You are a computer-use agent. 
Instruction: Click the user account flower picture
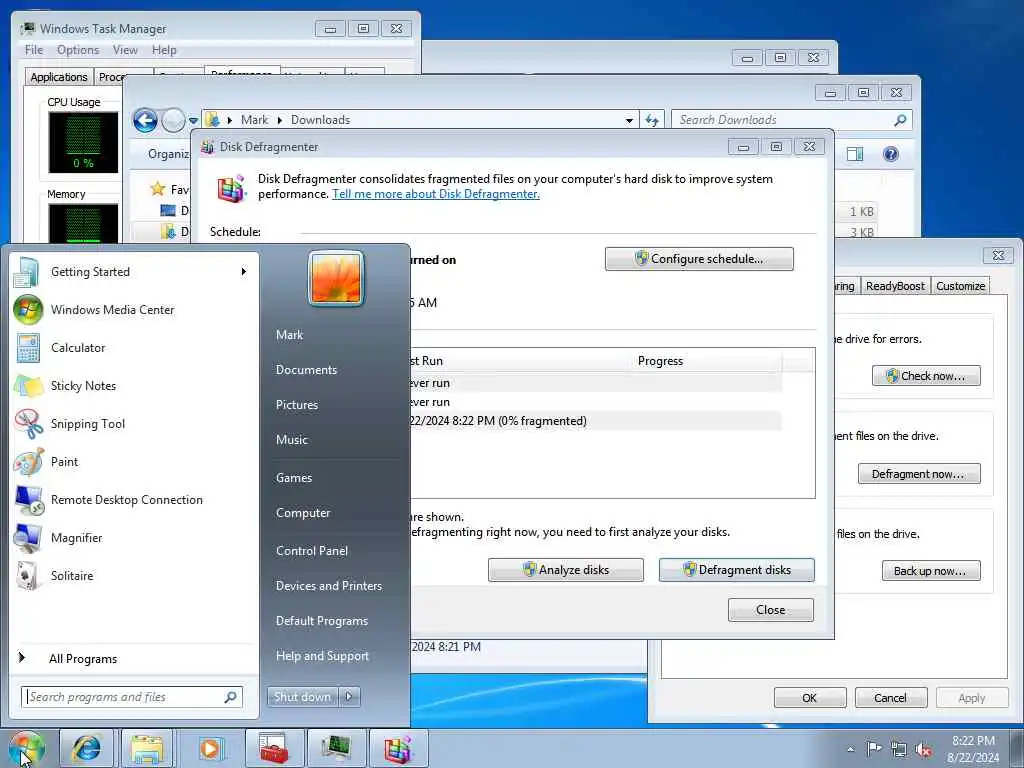pyautogui.click(x=336, y=278)
